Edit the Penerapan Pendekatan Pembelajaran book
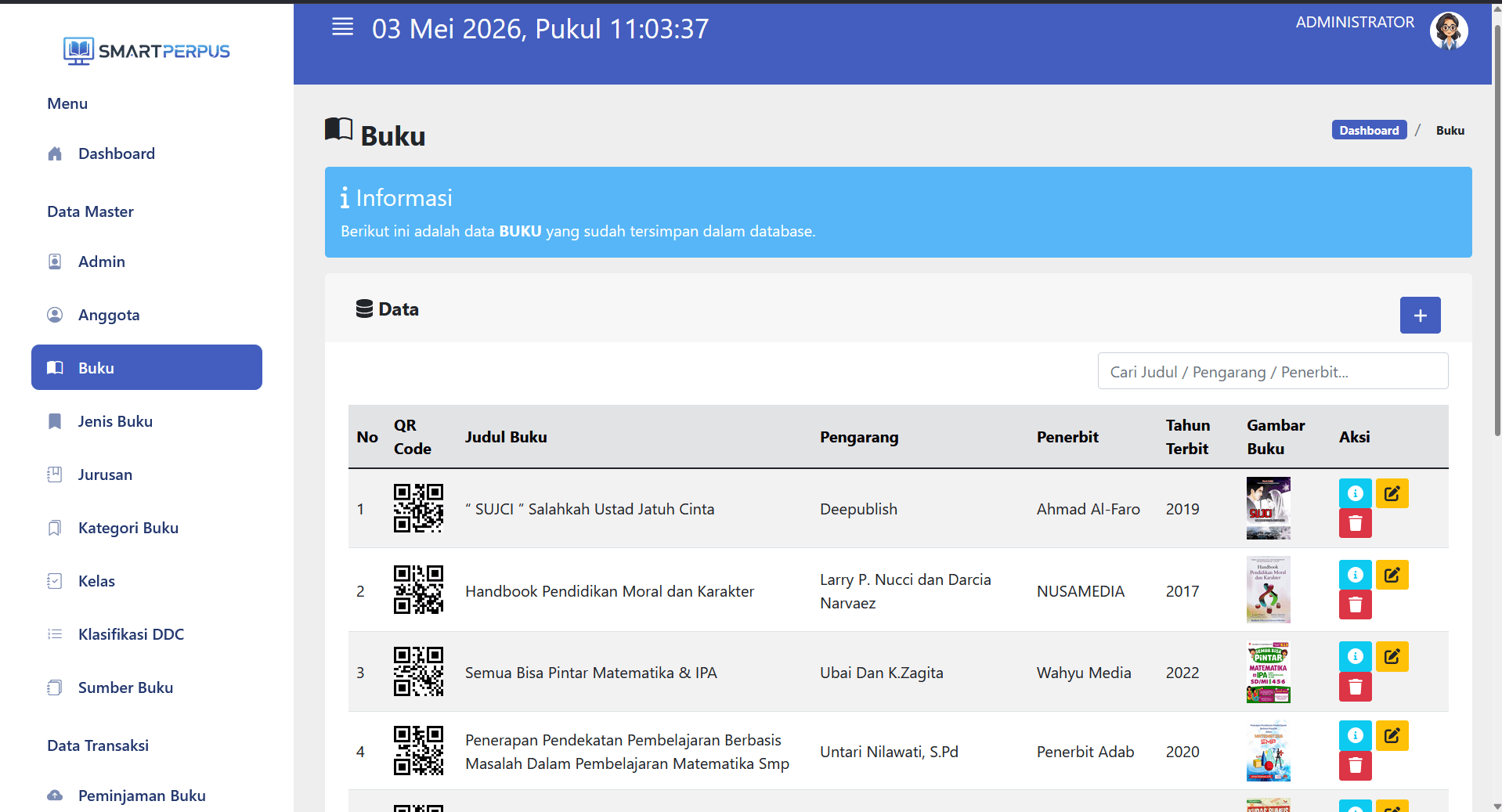 tap(1392, 735)
